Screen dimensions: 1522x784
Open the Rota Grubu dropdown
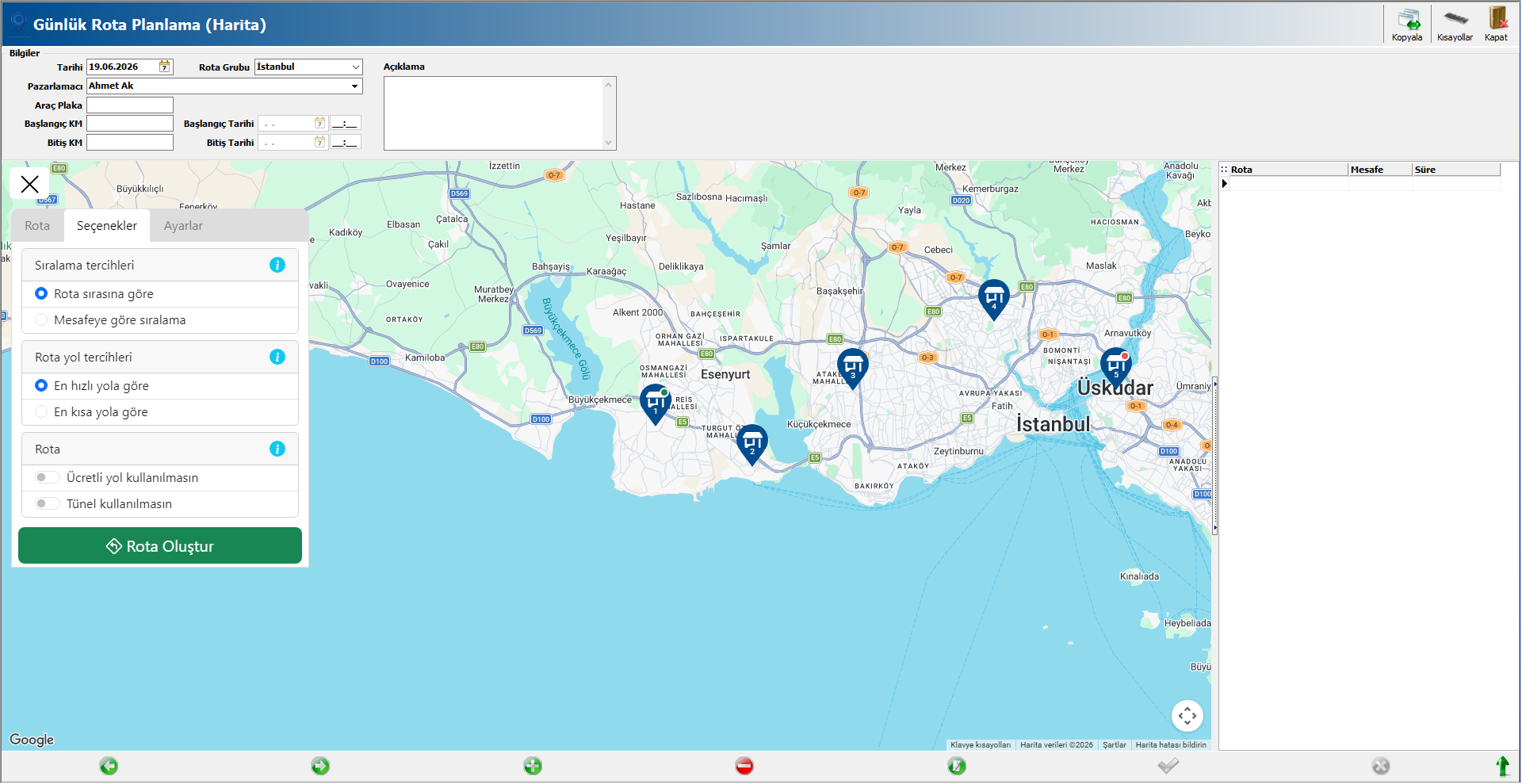[356, 67]
